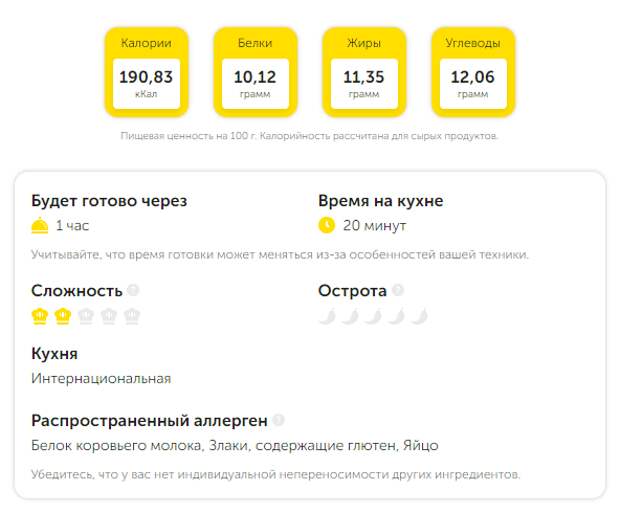Click the Злаки, содержащие глютен allergen

click(303, 446)
